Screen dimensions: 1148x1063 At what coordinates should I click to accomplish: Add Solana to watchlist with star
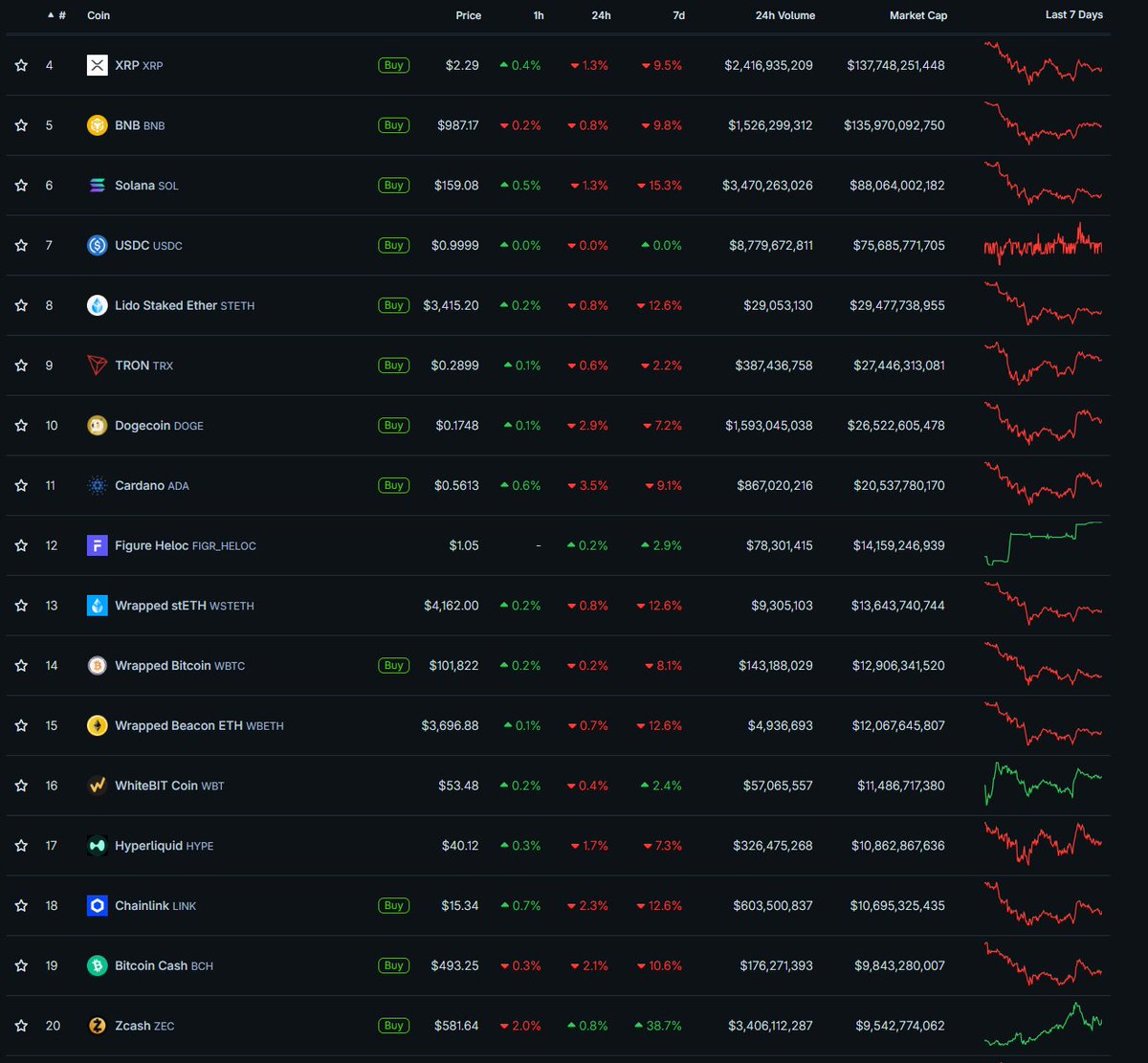pyautogui.click(x=21, y=186)
